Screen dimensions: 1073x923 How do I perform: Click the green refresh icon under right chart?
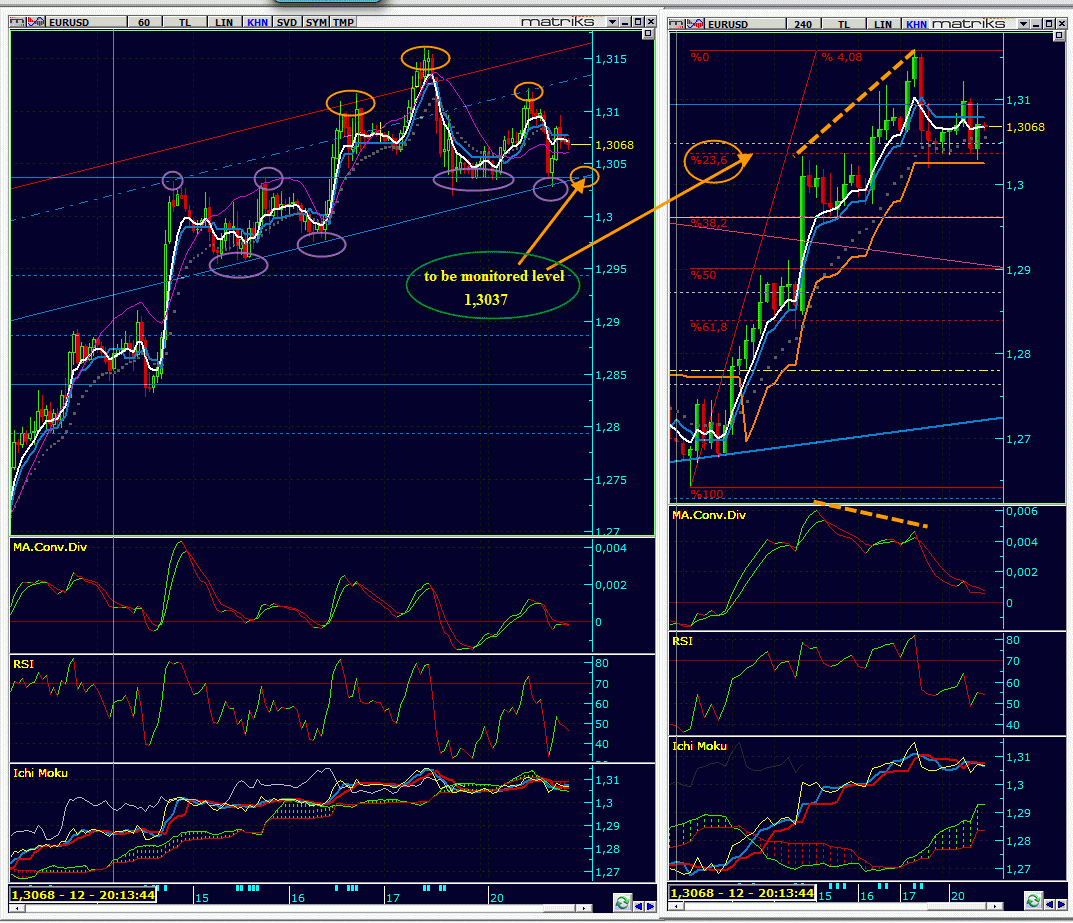click(x=1033, y=901)
